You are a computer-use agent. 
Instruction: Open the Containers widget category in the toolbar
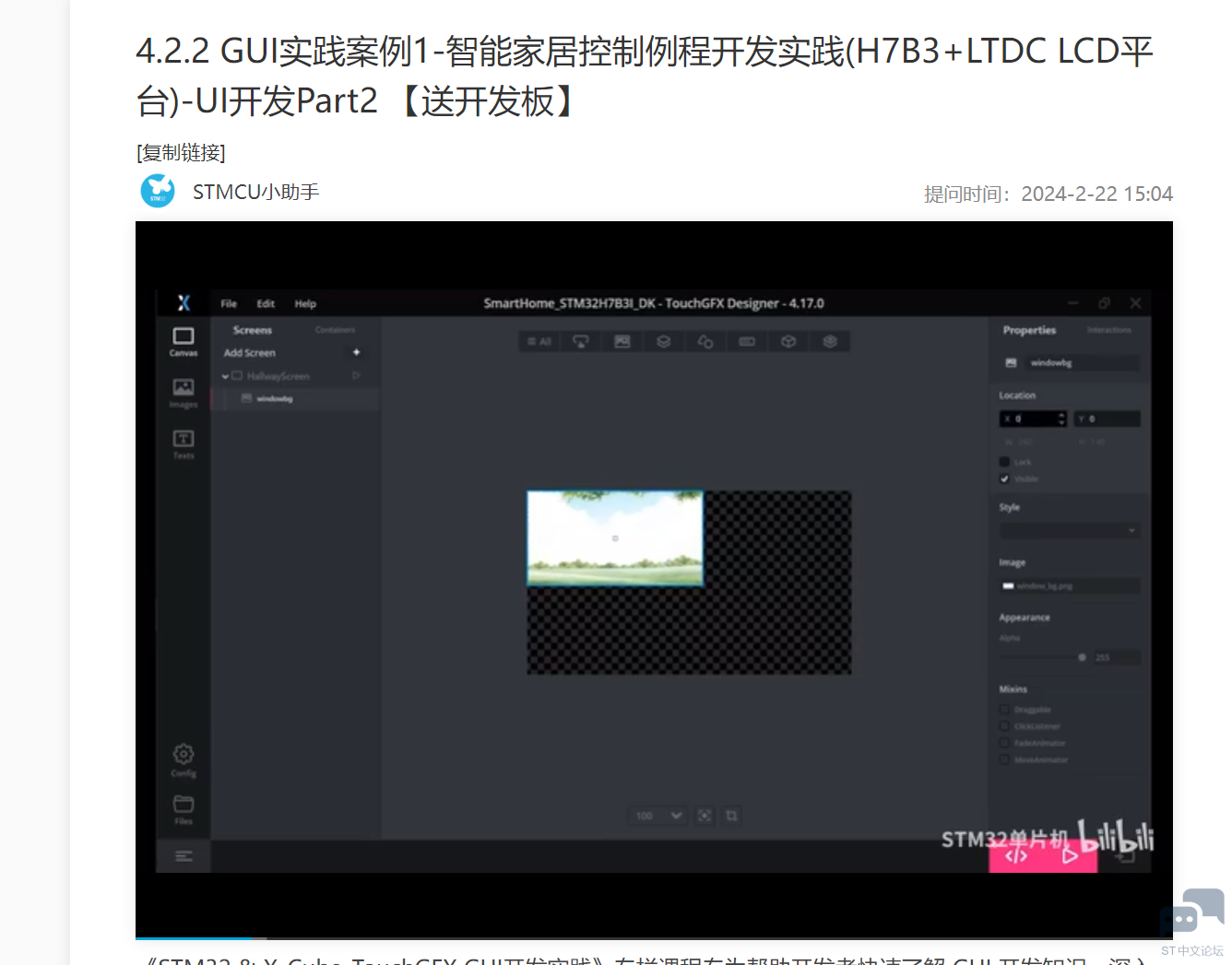pos(663,341)
